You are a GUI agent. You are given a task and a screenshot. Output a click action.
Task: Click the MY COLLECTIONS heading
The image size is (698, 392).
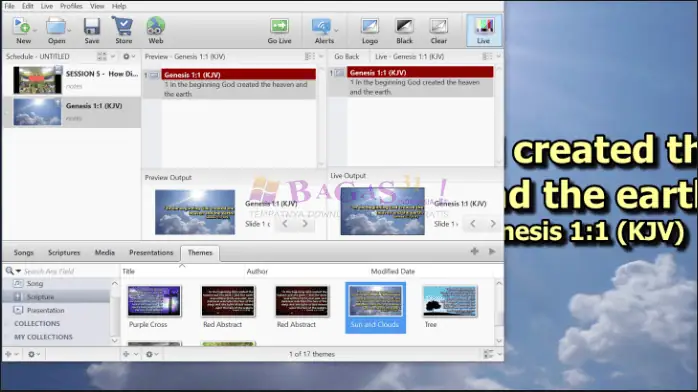pos(43,337)
